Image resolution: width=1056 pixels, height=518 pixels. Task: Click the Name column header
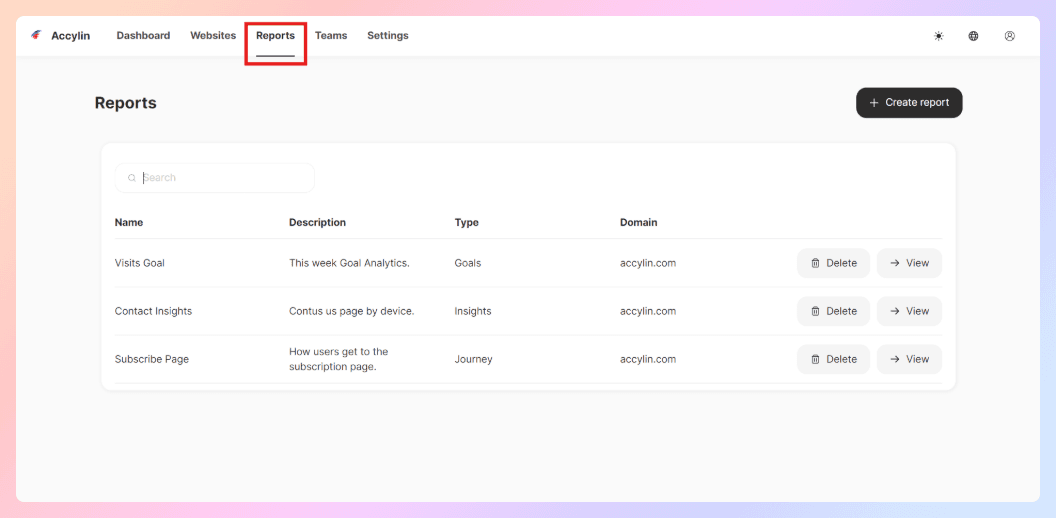pyautogui.click(x=129, y=222)
